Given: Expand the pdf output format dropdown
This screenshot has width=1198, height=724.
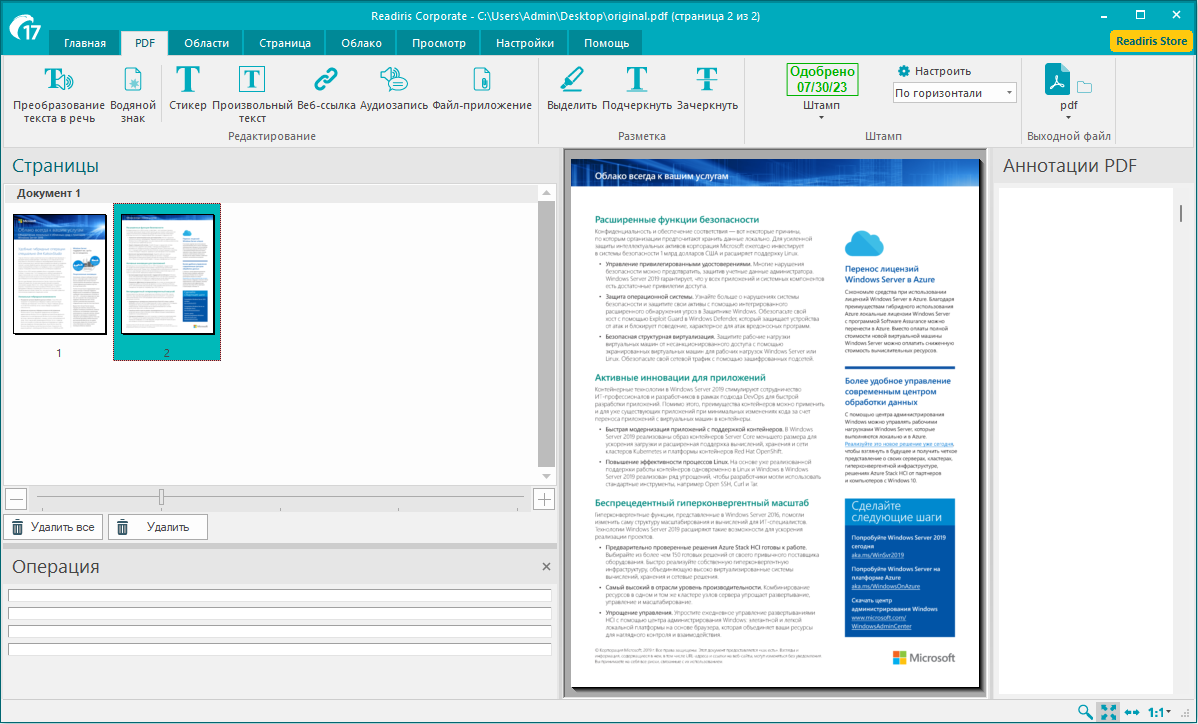Looking at the screenshot, I should tap(1068, 117).
